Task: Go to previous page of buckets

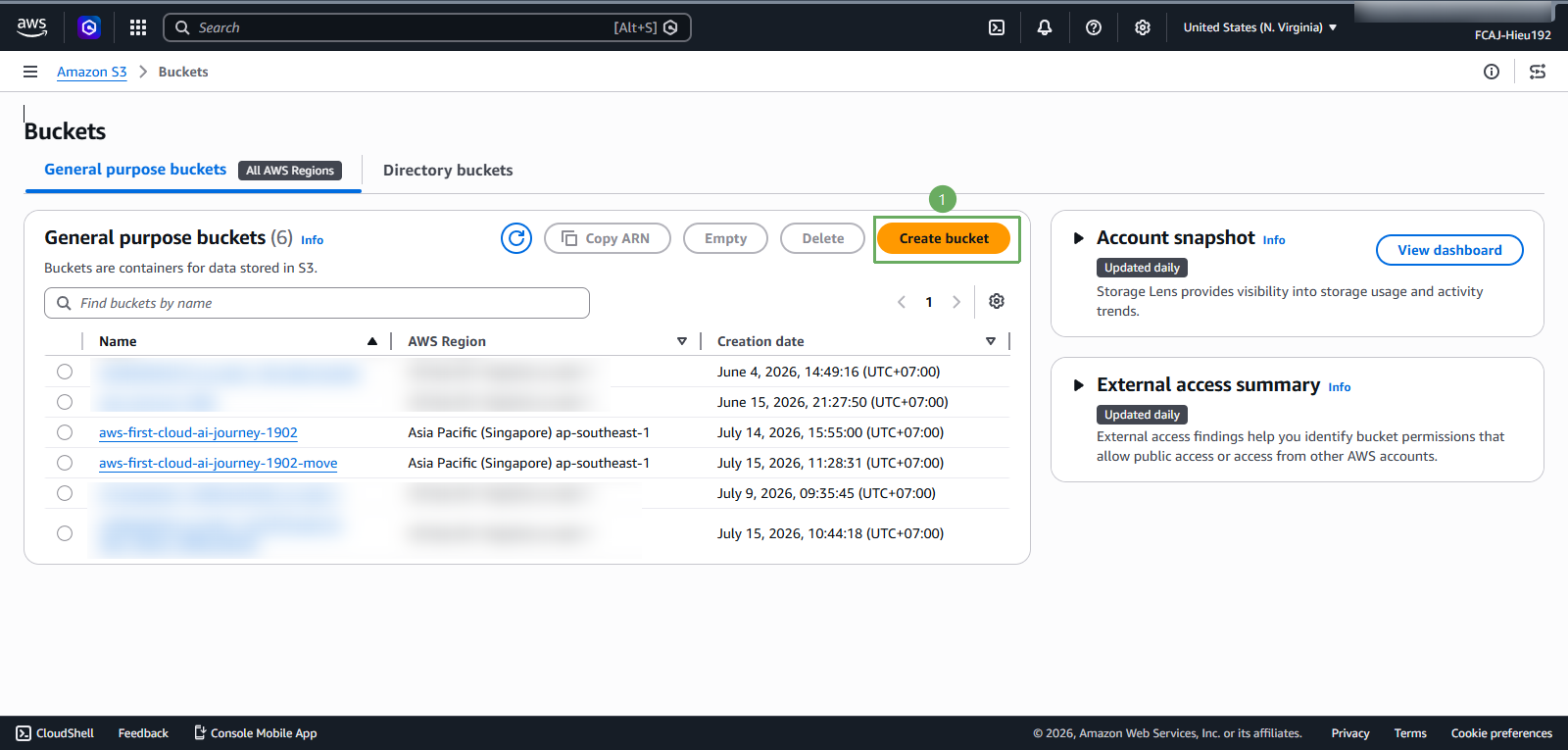Action: (x=902, y=302)
